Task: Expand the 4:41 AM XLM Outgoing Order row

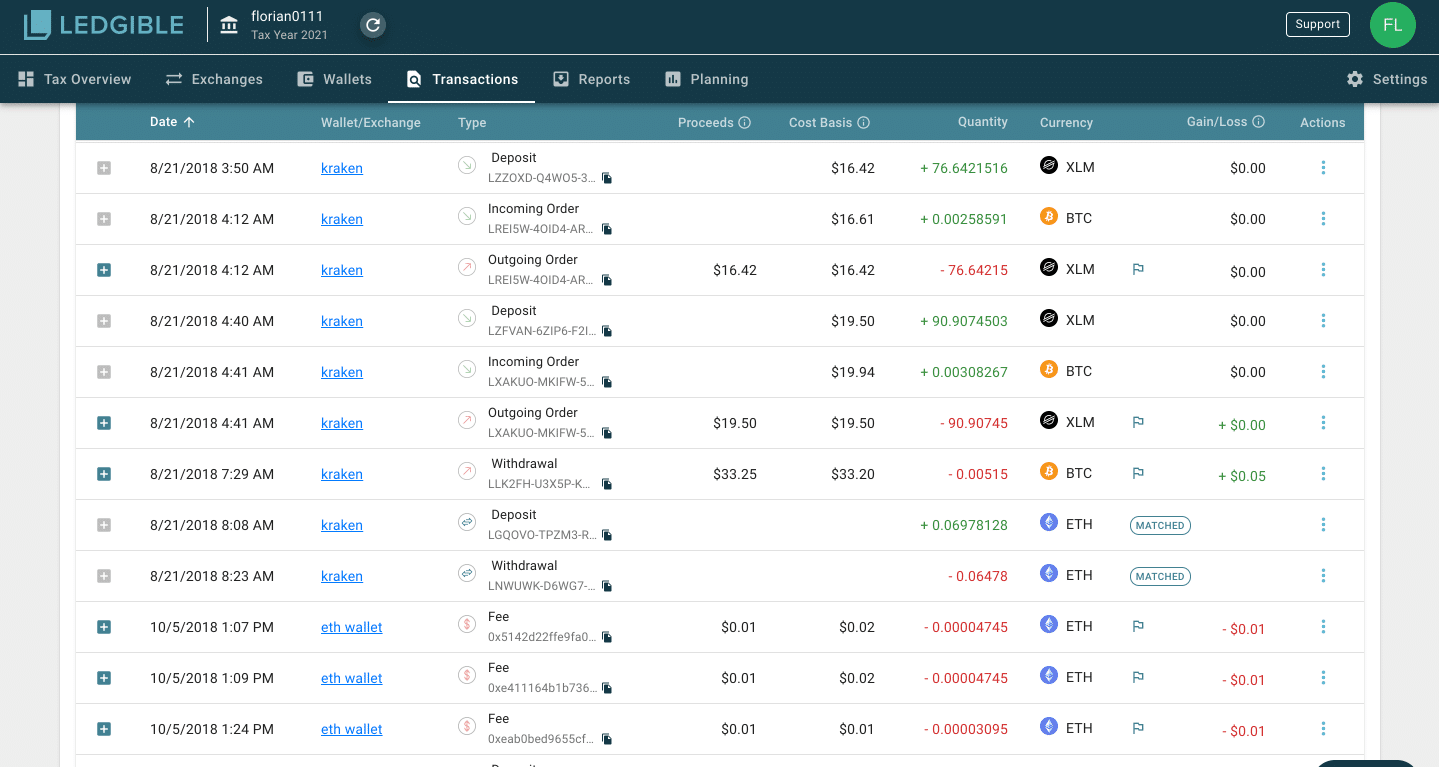Action: coord(104,423)
